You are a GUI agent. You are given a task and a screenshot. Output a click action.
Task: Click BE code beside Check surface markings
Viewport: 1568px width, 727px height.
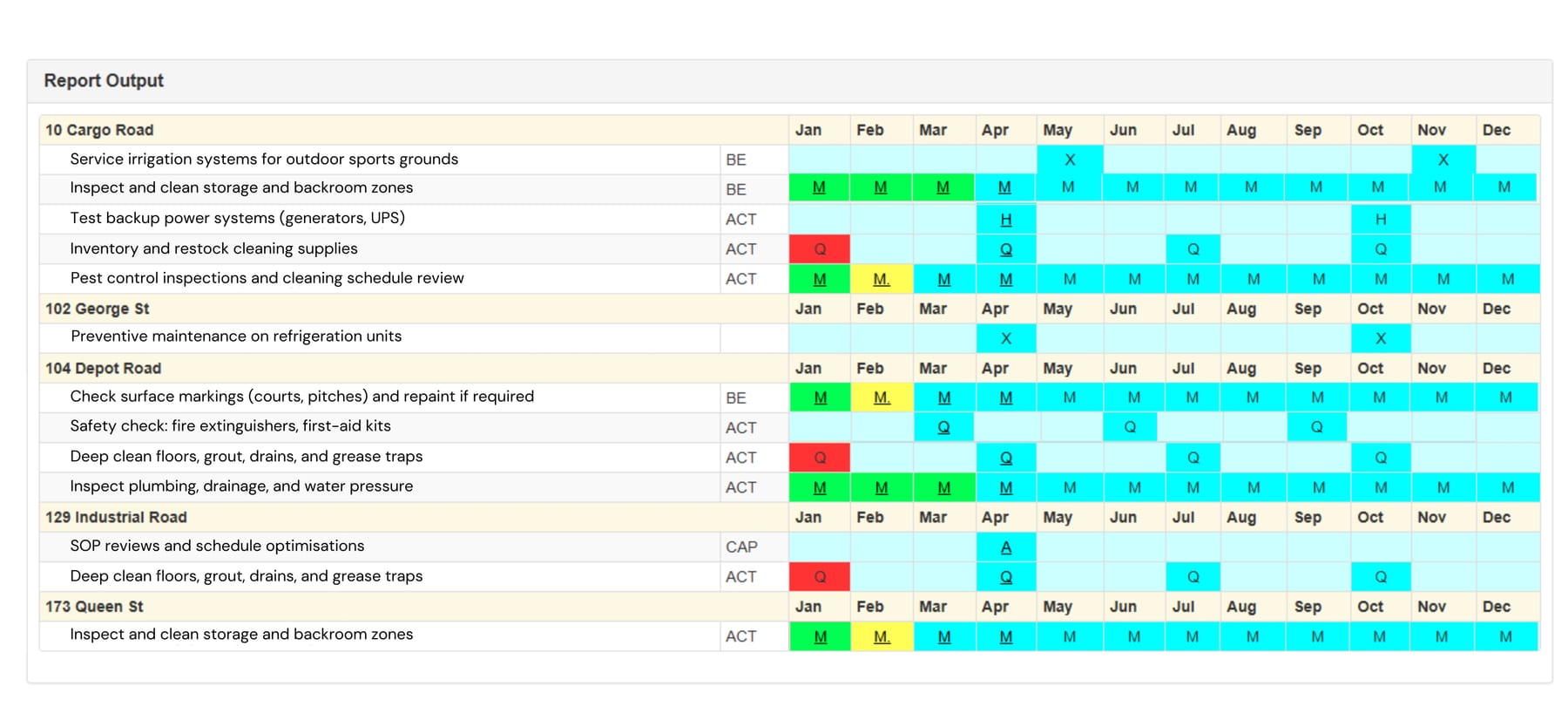(x=736, y=398)
